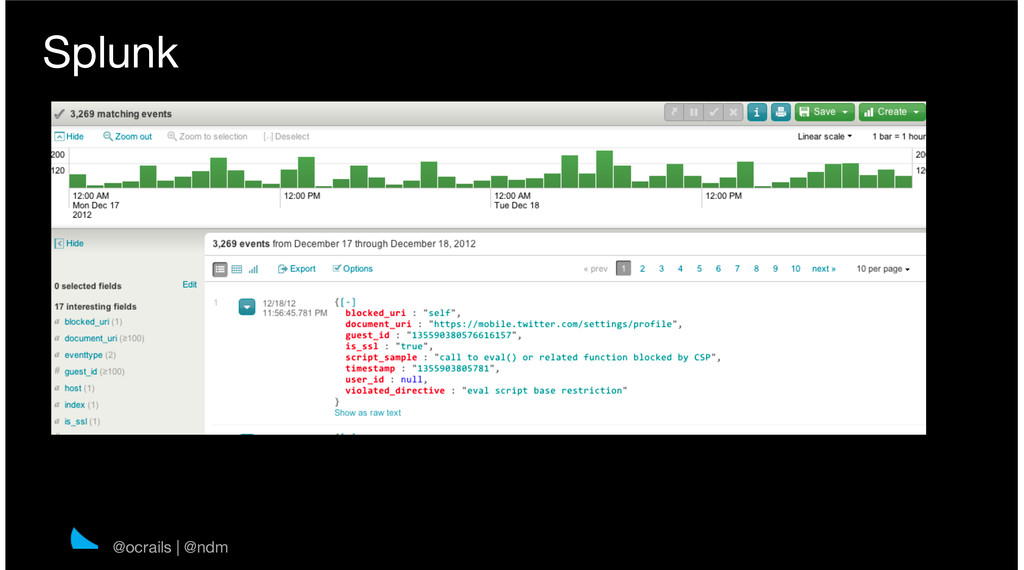
Task: Go to results page 10
Action: pyautogui.click(x=795, y=269)
